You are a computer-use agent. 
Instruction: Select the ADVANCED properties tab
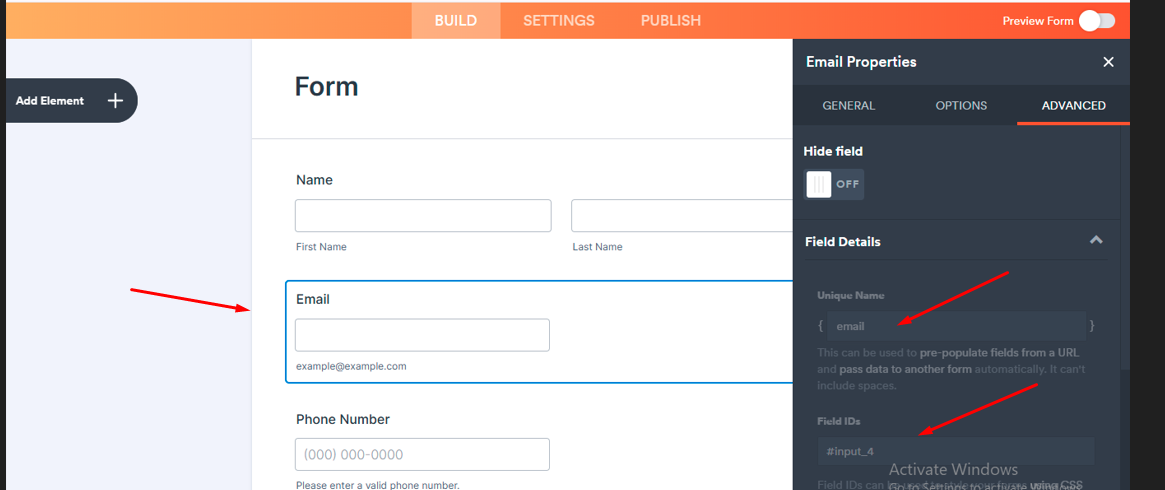click(1073, 105)
